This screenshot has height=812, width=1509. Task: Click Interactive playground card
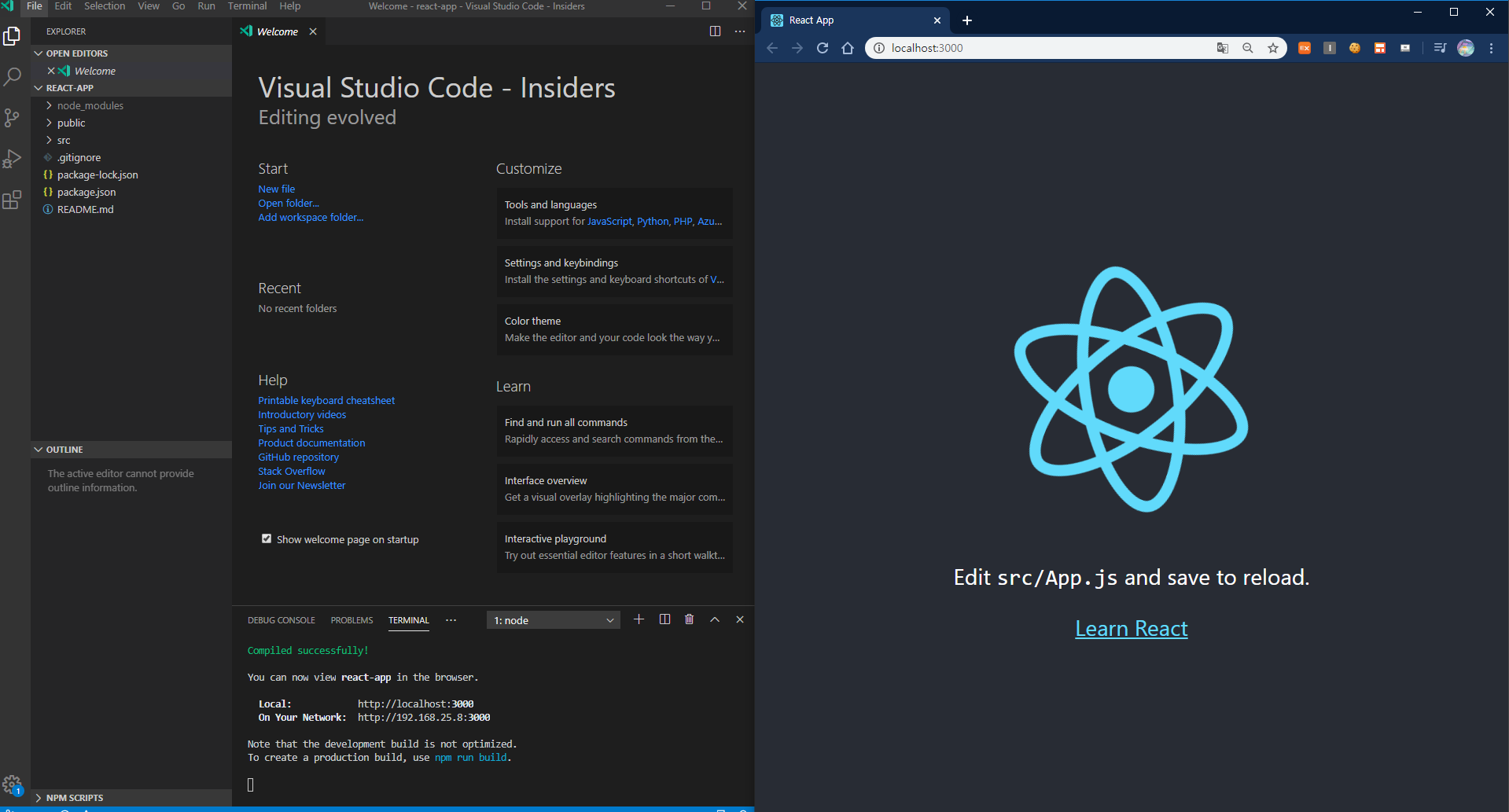(x=614, y=547)
